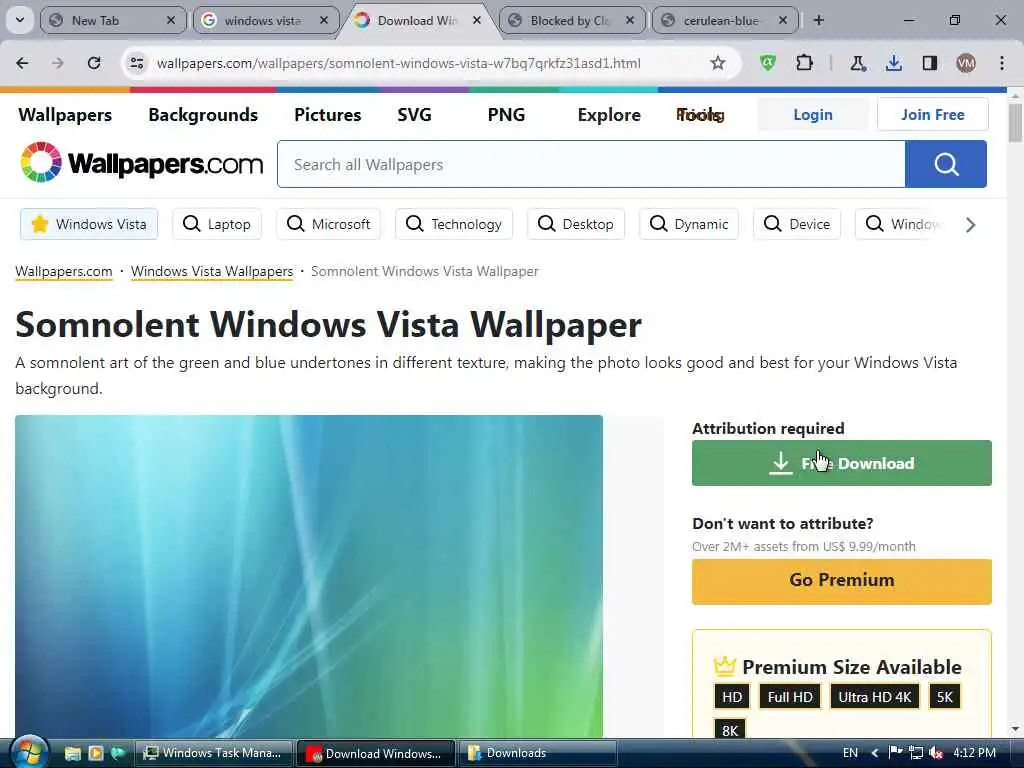Click the wallpaper preview image
1024x768 pixels.
[x=309, y=576]
